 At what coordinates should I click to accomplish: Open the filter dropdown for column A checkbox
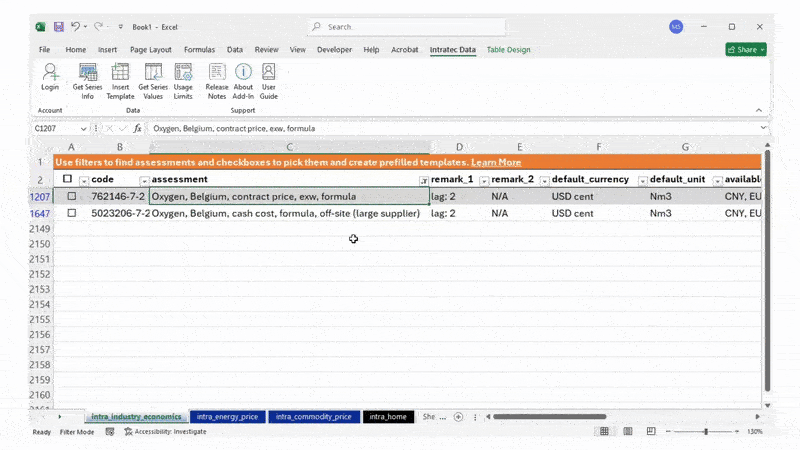84,181
